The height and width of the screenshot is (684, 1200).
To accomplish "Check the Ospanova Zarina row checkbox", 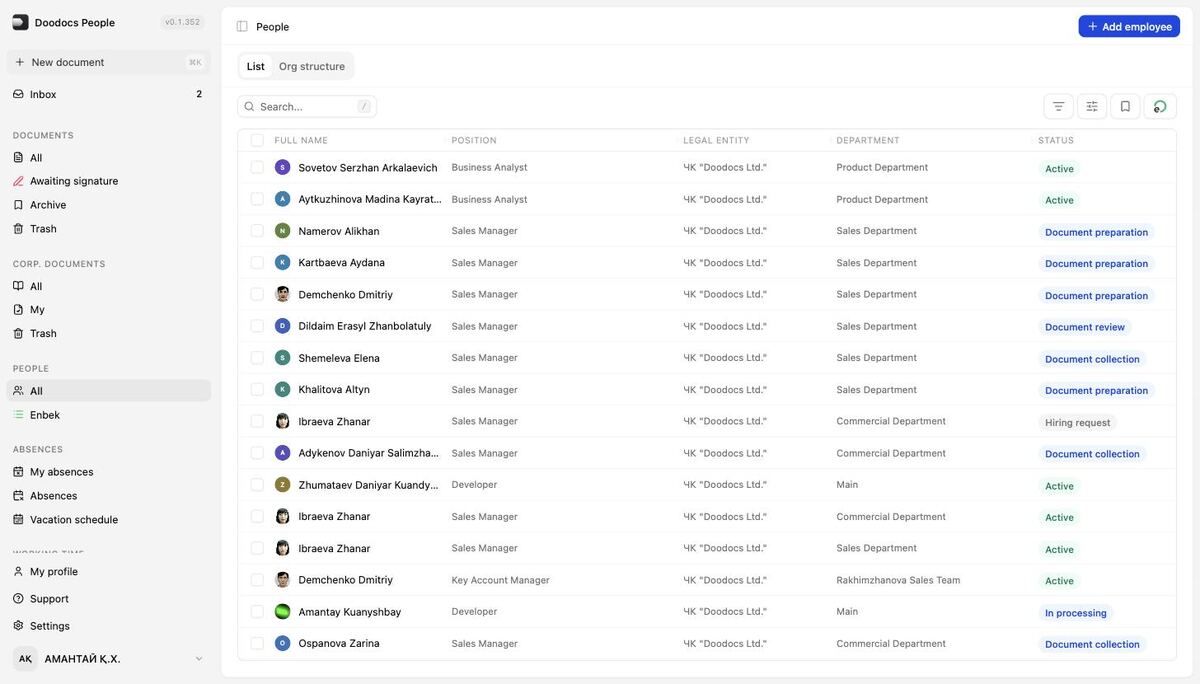I will pos(257,643).
